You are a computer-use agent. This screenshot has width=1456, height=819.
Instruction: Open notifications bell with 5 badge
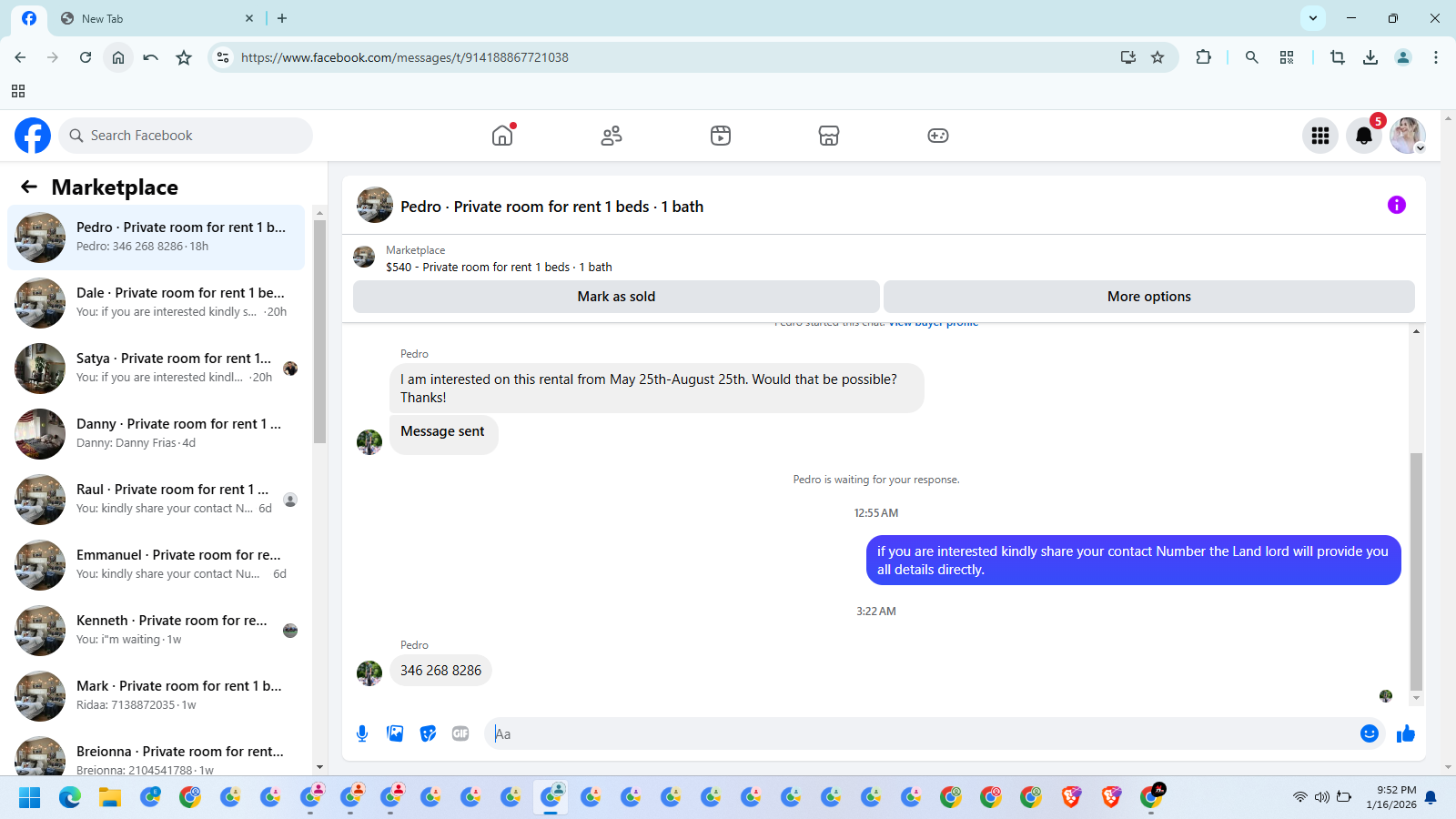[1364, 136]
